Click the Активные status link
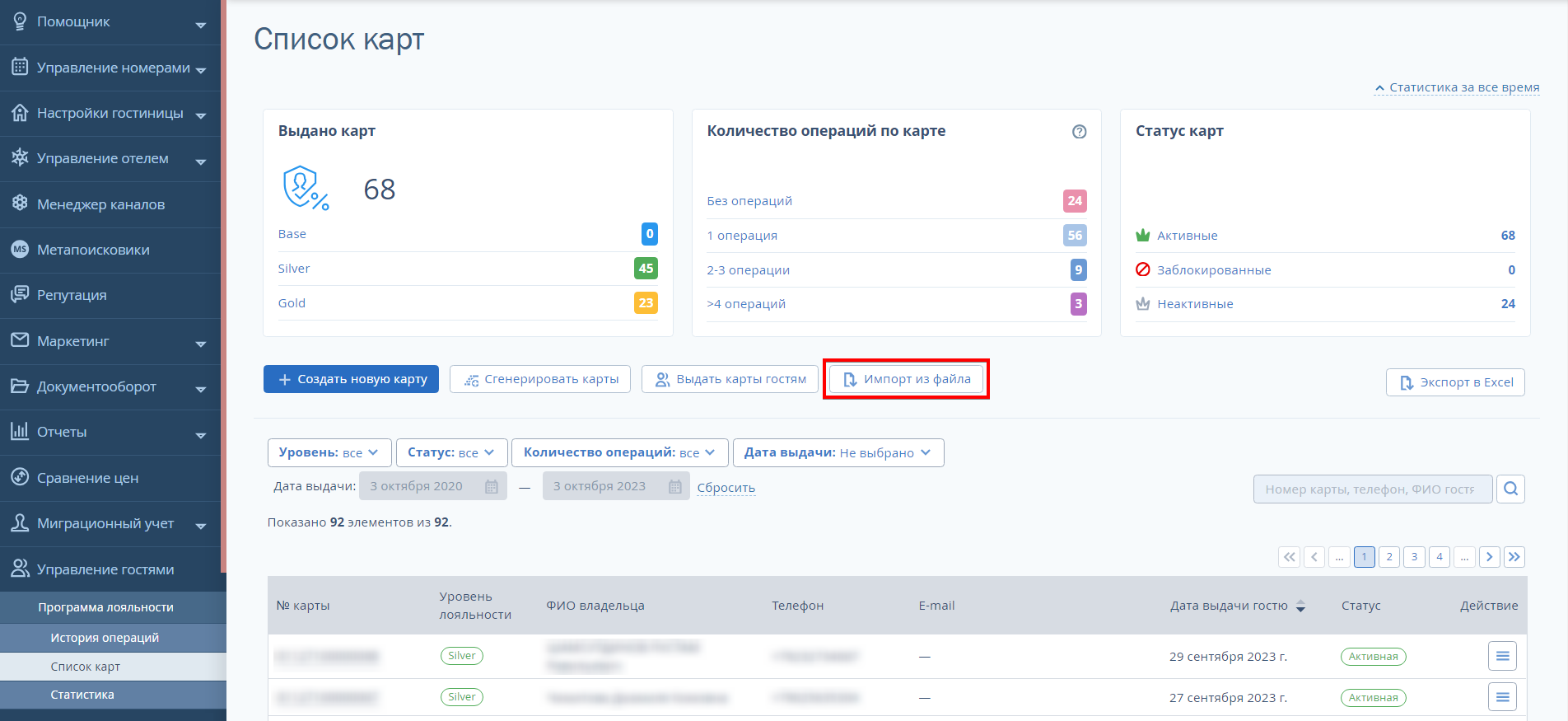Image resolution: width=1568 pixels, height=721 pixels. click(1187, 236)
